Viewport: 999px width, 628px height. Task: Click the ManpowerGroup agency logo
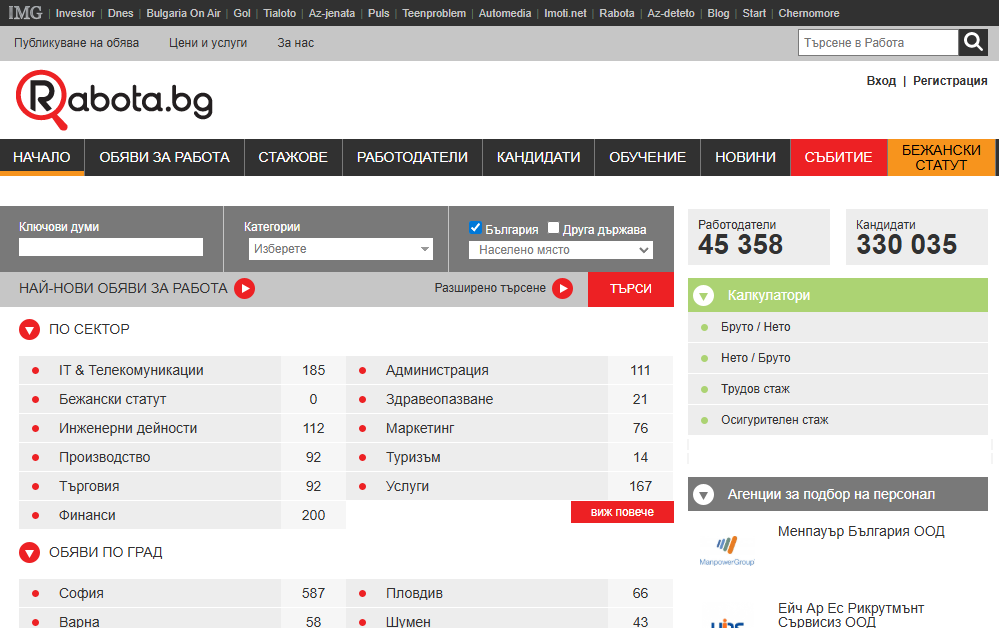[x=727, y=550]
